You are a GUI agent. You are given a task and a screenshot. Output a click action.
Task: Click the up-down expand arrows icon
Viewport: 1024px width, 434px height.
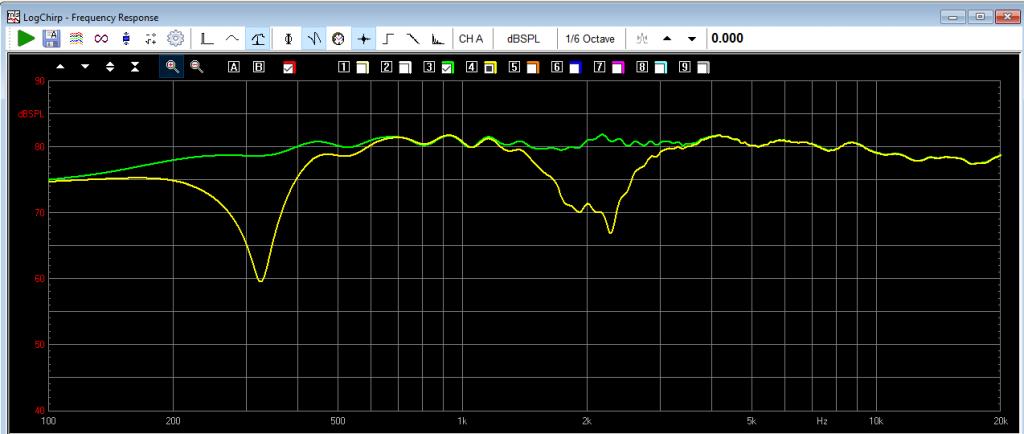[110, 67]
